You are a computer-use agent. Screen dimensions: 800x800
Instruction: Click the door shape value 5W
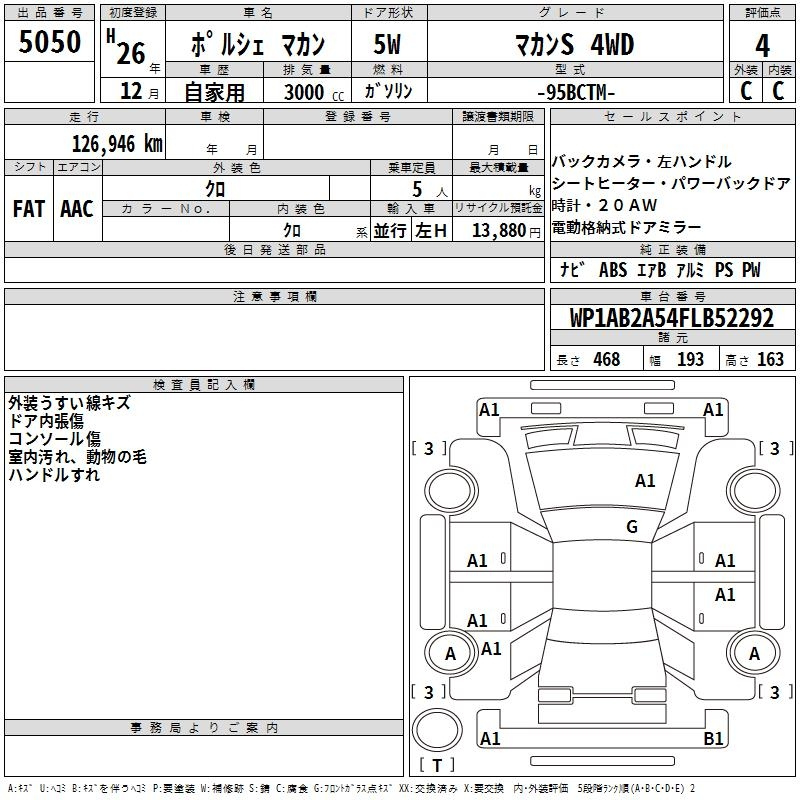[x=388, y=44]
